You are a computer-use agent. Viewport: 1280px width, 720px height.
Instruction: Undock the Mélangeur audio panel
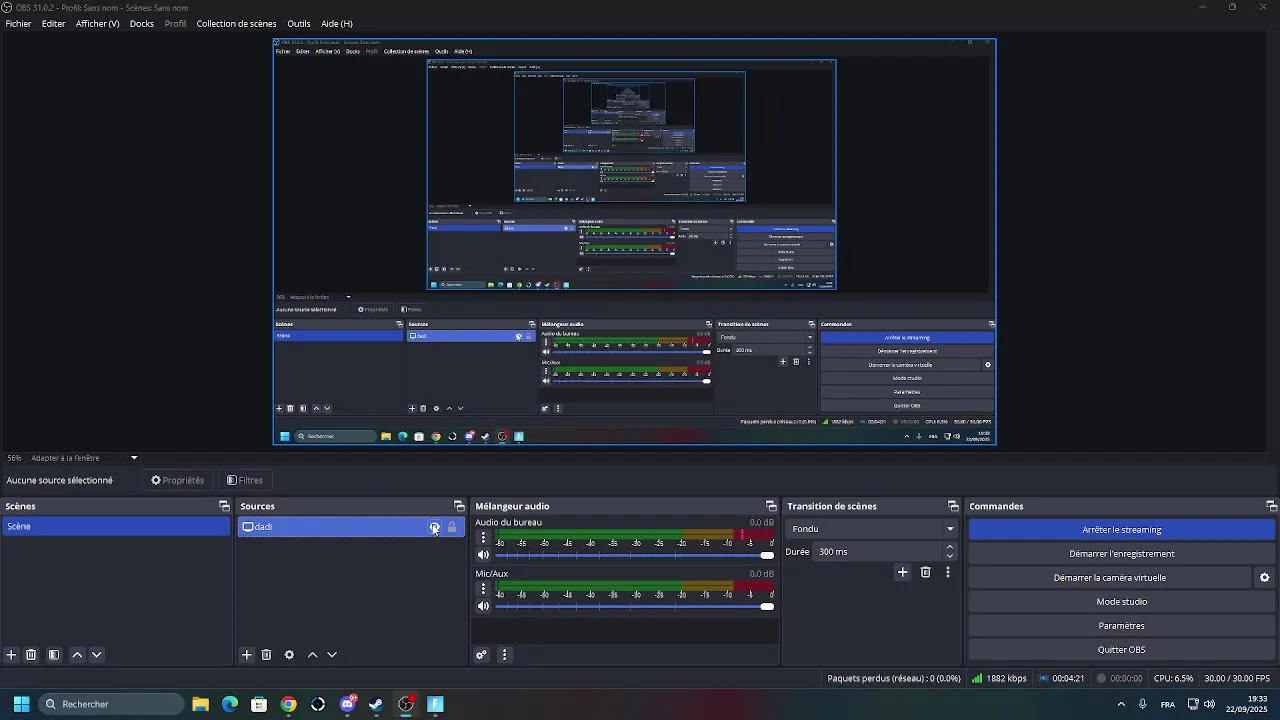point(771,506)
